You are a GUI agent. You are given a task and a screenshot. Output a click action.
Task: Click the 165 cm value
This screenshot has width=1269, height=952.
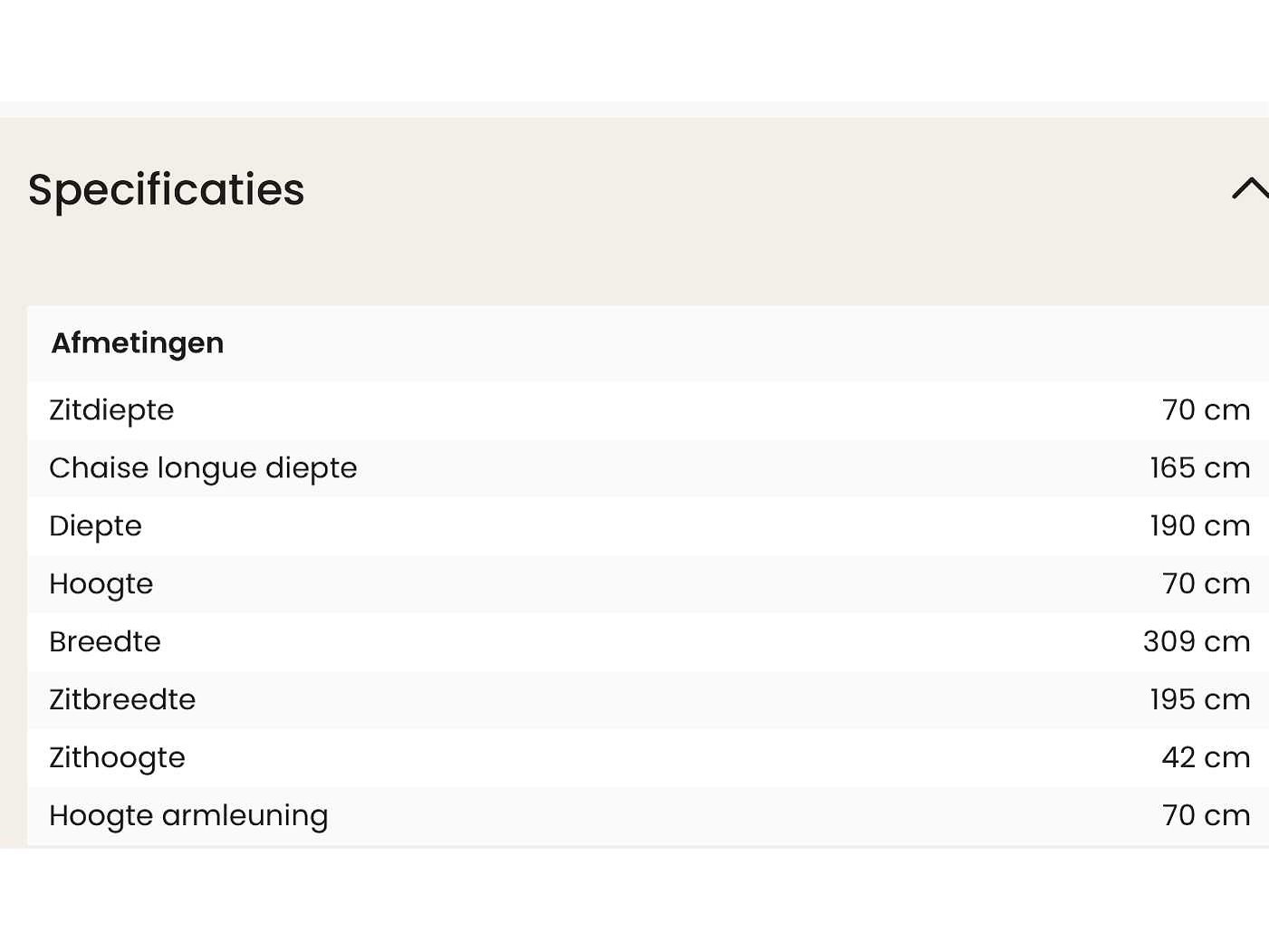click(x=1199, y=468)
